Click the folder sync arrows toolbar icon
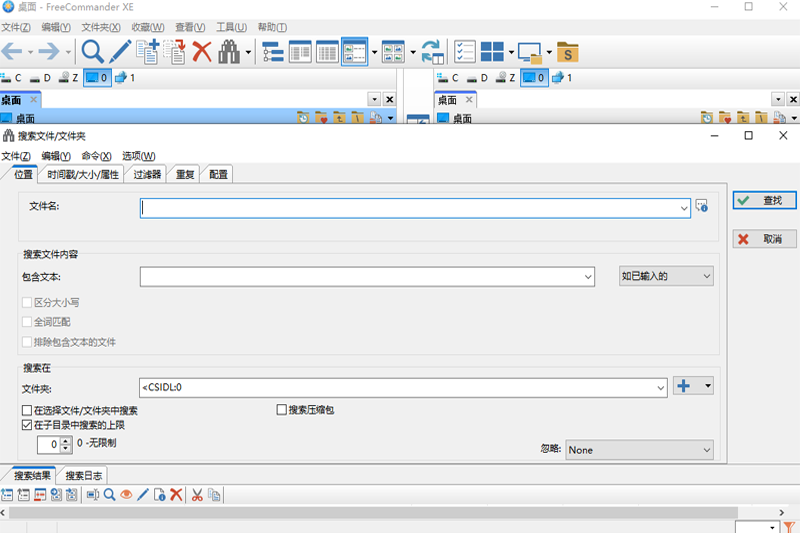Image resolution: width=800 pixels, height=533 pixels. point(432,52)
